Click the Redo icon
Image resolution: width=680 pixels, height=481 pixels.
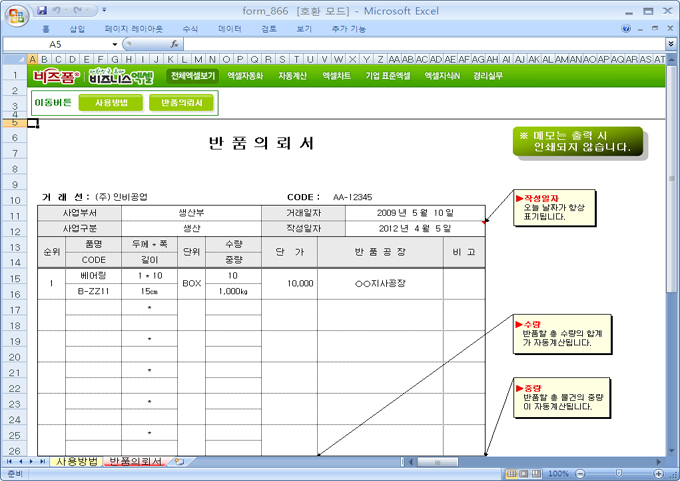click(x=78, y=10)
